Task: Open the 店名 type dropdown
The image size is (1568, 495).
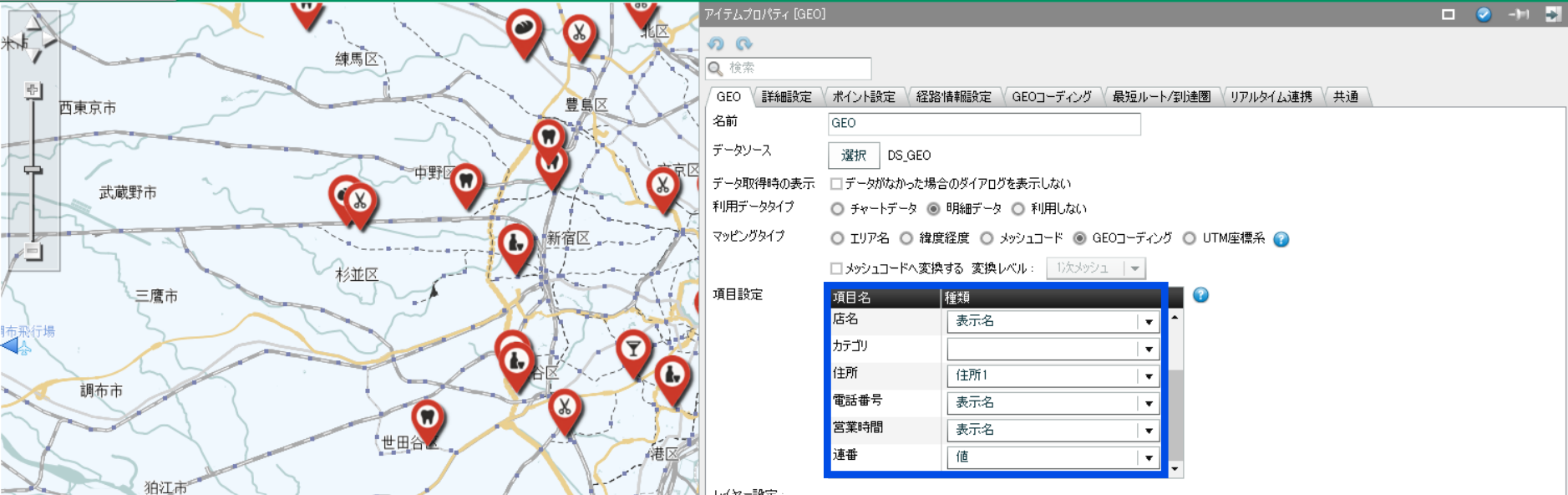Action: [x=1149, y=322]
